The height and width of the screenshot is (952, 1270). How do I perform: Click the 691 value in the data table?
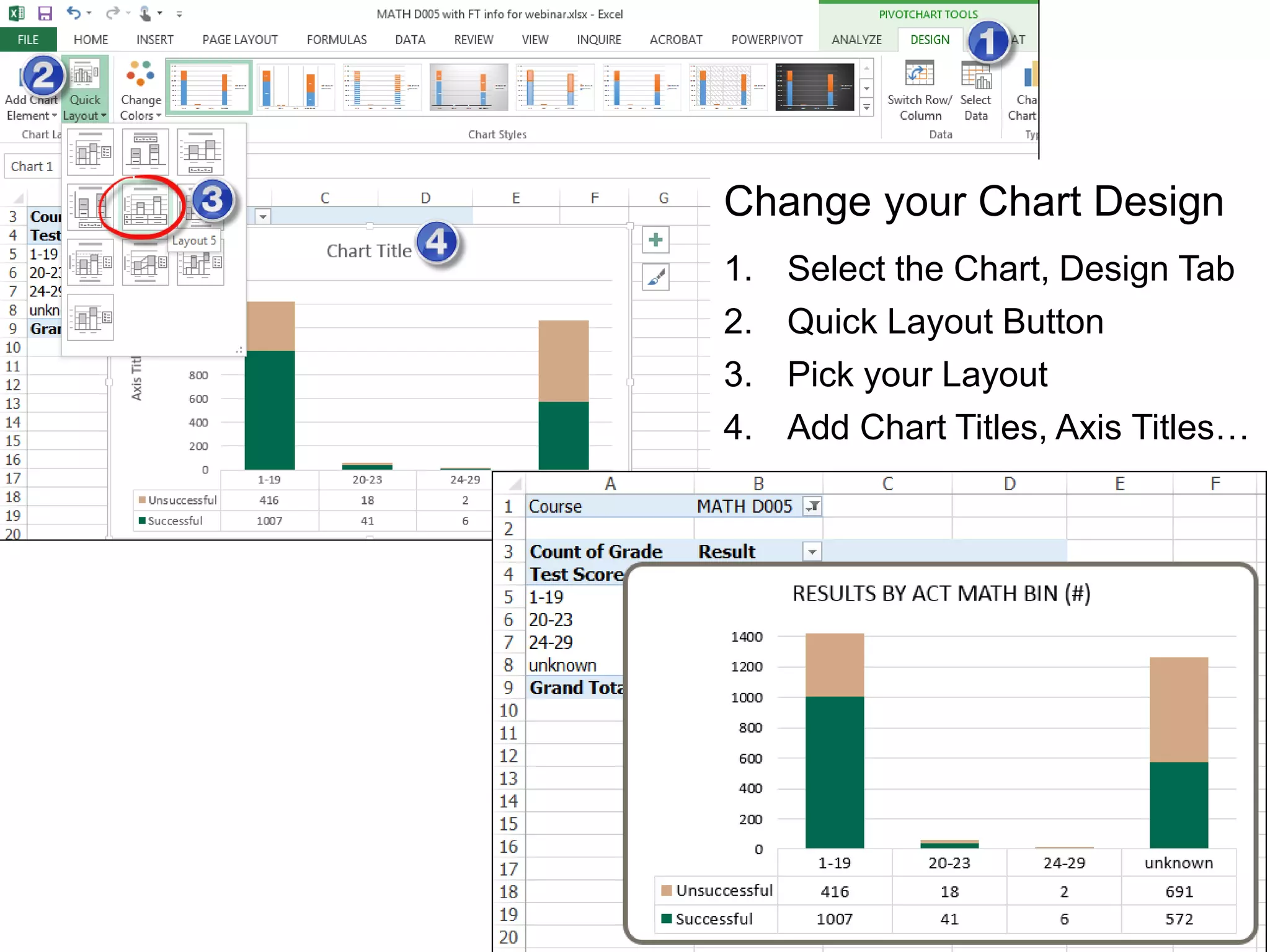tap(1178, 891)
